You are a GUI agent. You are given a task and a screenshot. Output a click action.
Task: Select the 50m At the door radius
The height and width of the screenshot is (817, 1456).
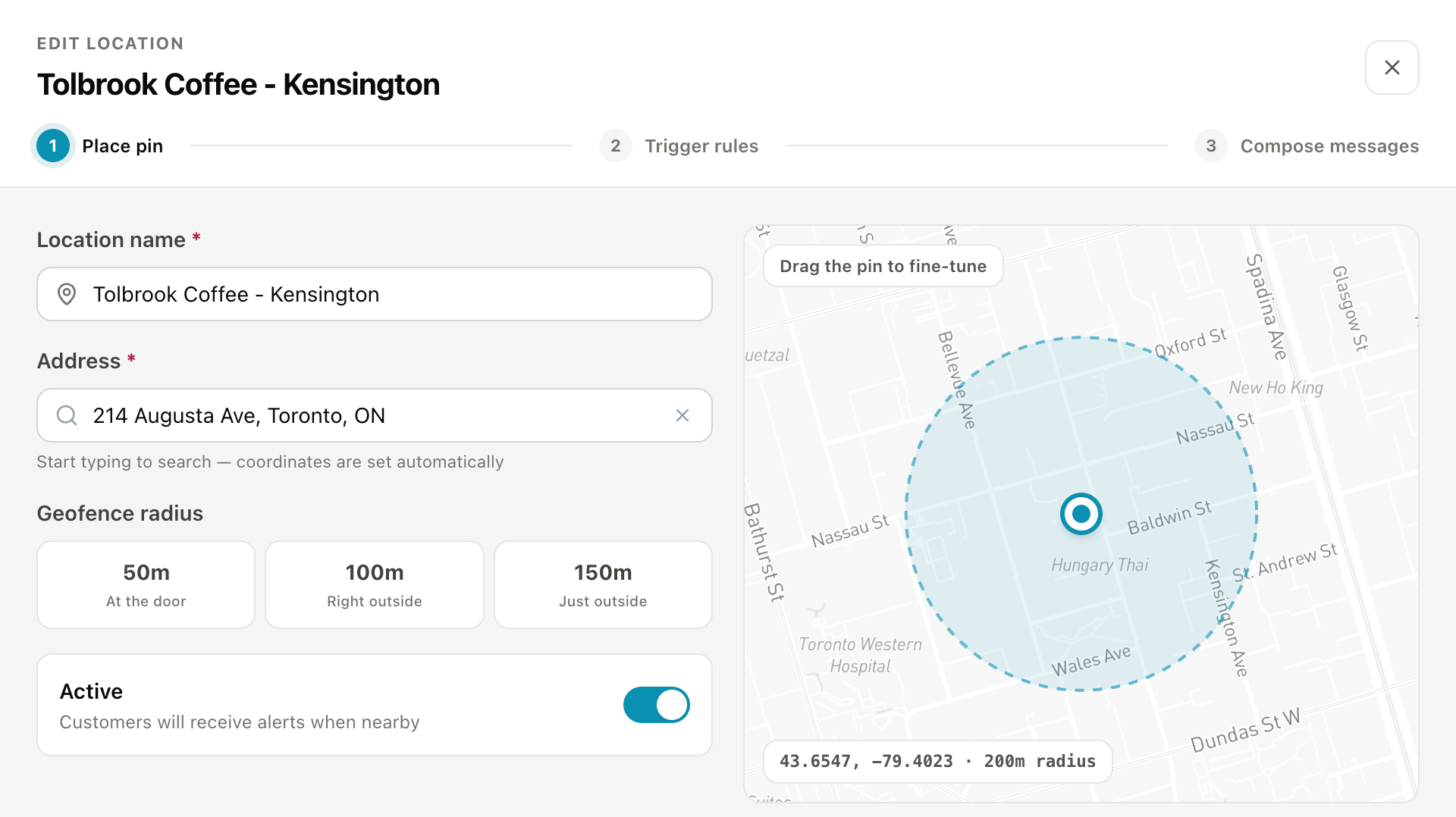pos(146,584)
